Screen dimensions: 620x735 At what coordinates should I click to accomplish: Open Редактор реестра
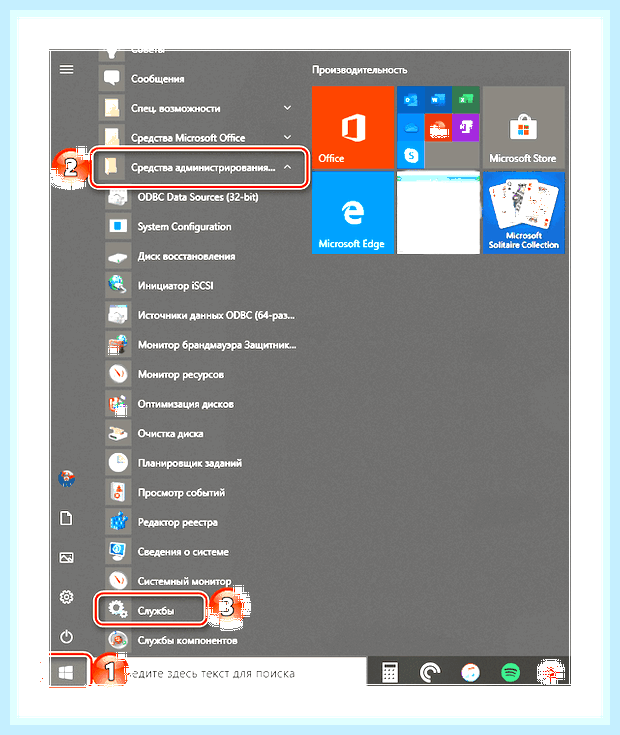pos(200,522)
